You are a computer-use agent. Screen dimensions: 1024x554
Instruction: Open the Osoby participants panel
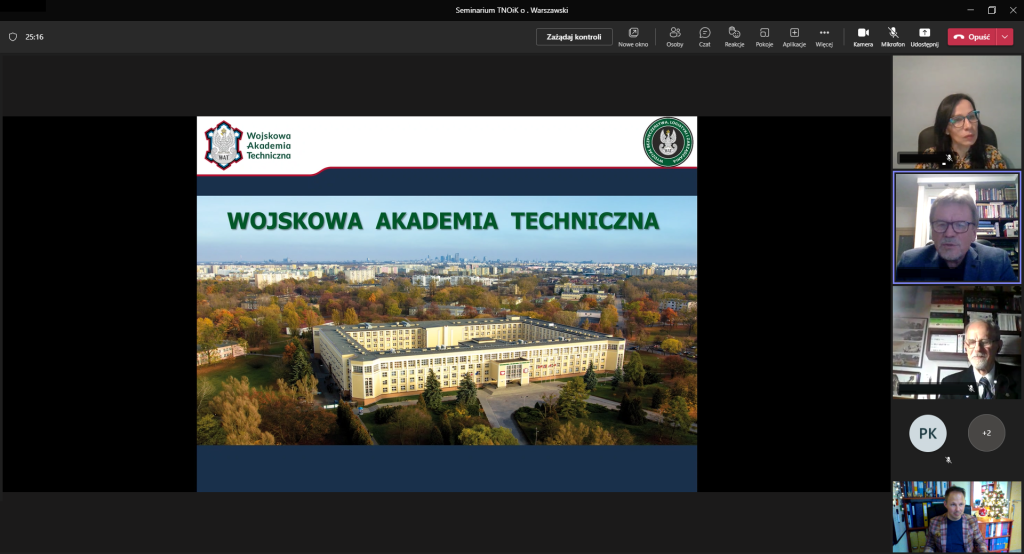[675, 36]
